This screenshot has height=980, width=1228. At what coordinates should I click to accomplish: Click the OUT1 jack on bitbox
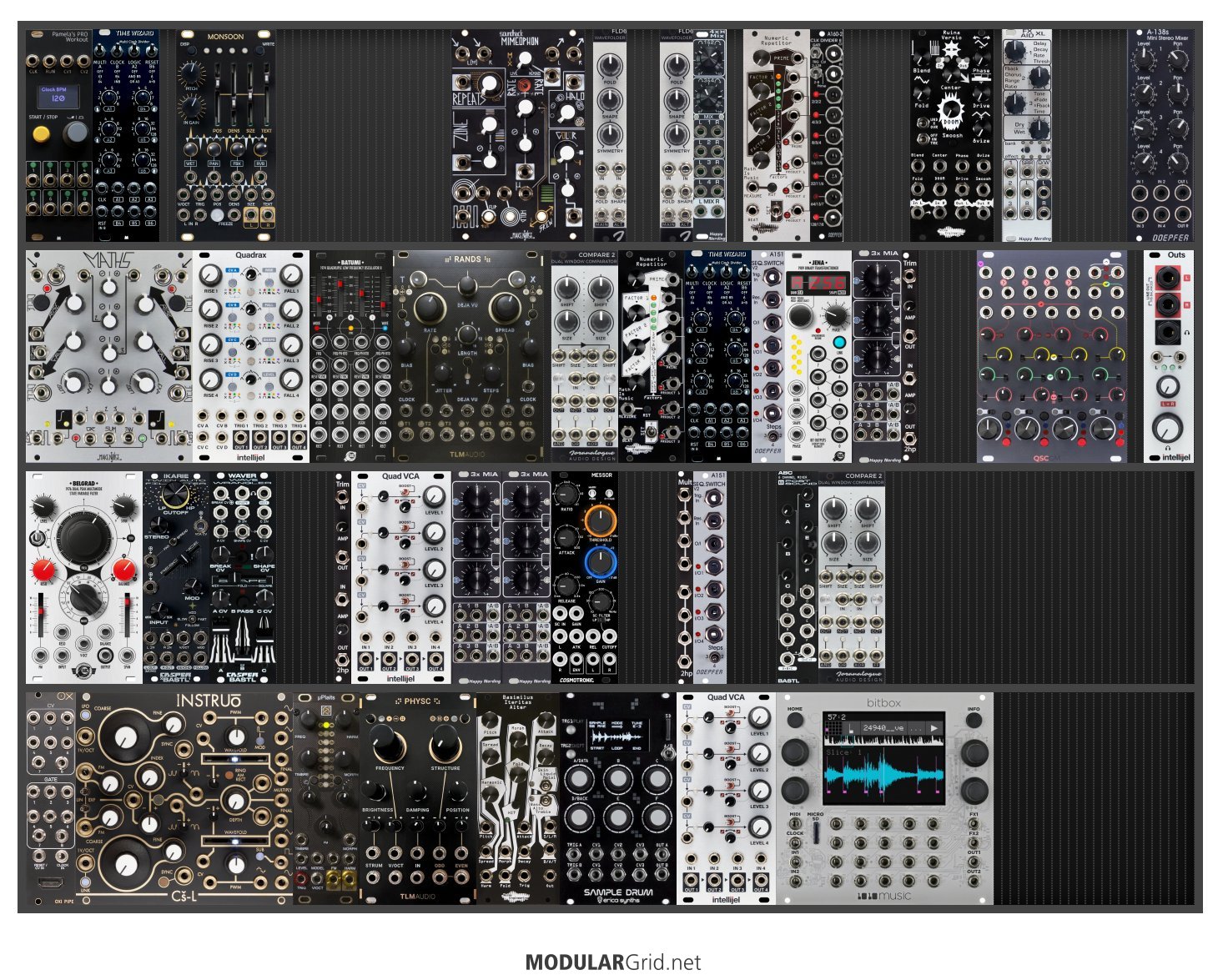[974, 861]
